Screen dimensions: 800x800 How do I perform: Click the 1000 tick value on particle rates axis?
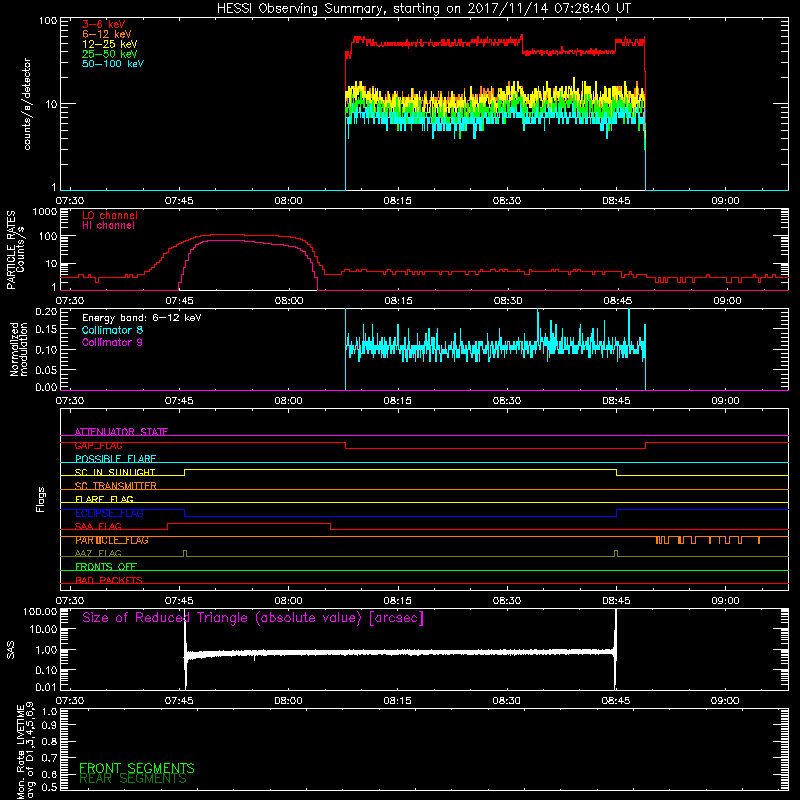pyautogui.click(x=45, y=212)
